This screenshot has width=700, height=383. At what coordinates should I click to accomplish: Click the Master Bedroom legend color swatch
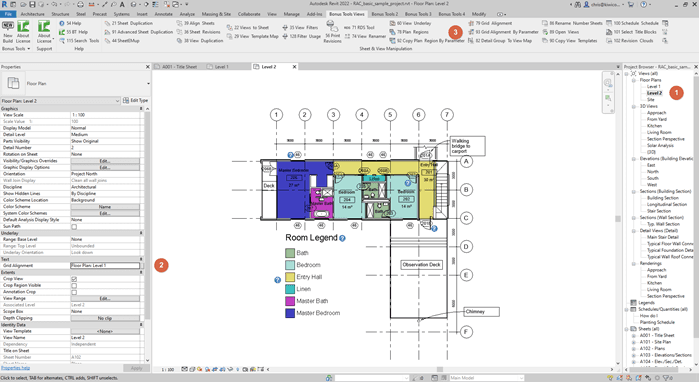[290, 313]
